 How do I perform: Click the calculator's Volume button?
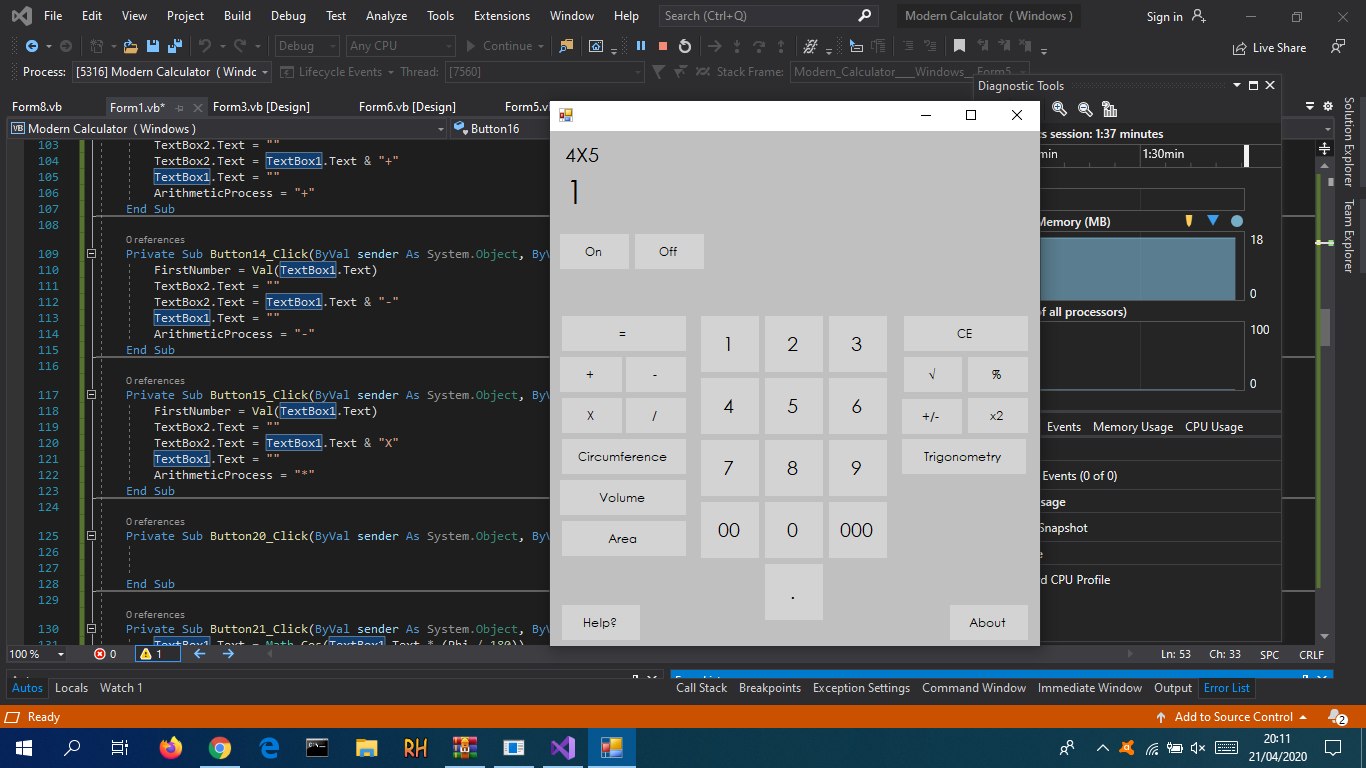click(x=623, y=498)
